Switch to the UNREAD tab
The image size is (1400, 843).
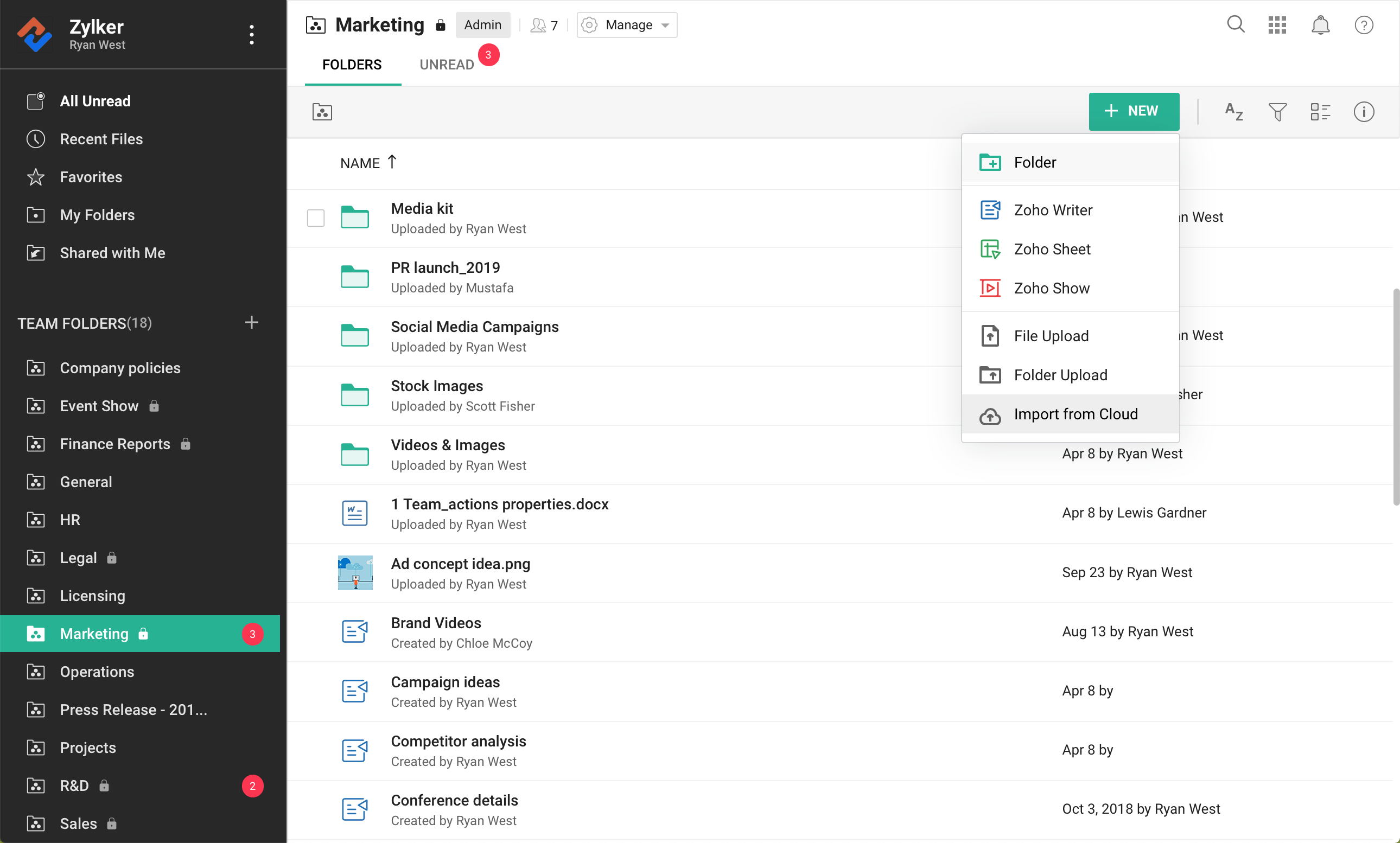point(447,64)
